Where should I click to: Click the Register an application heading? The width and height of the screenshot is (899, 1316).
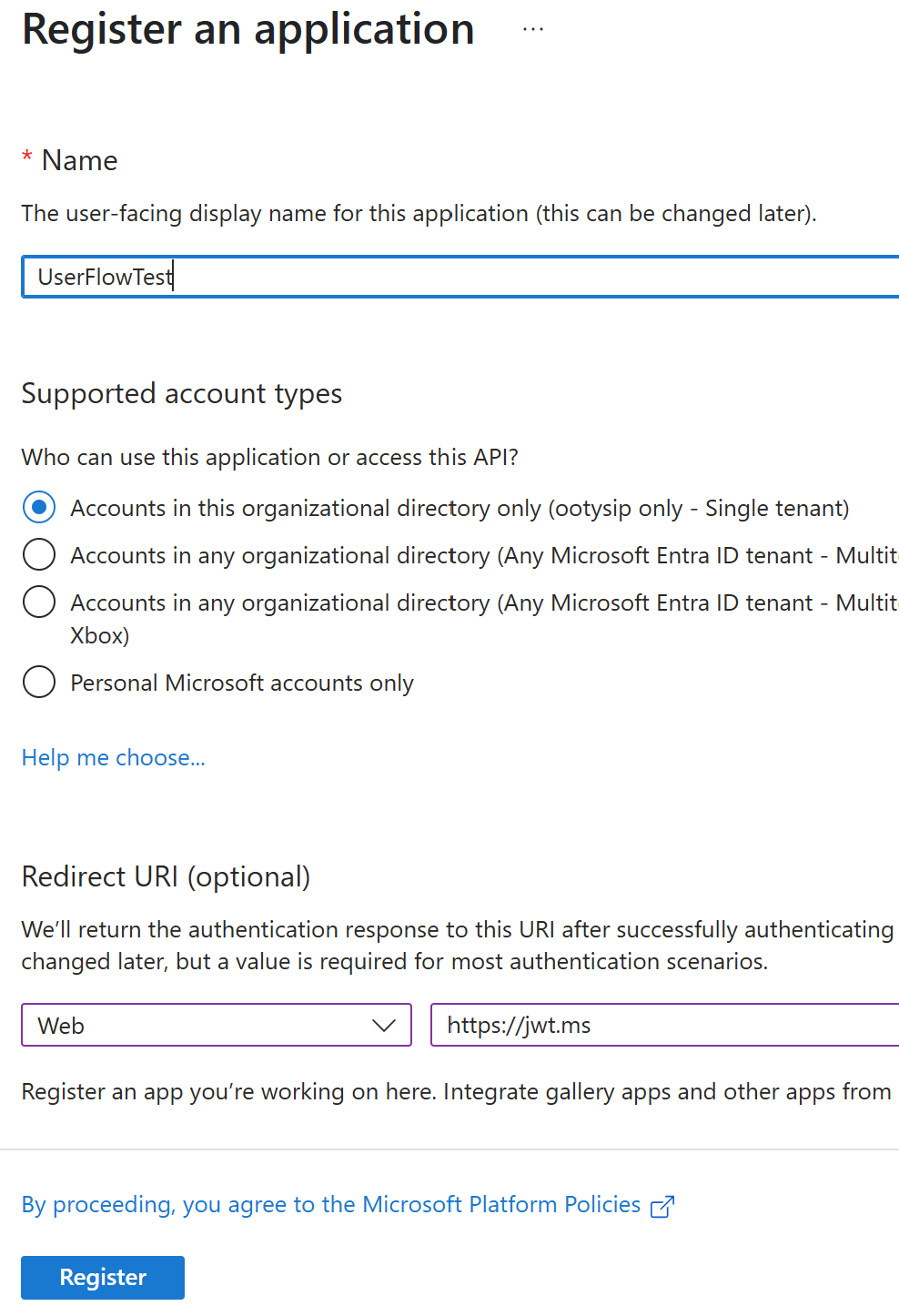click(248, 29)
